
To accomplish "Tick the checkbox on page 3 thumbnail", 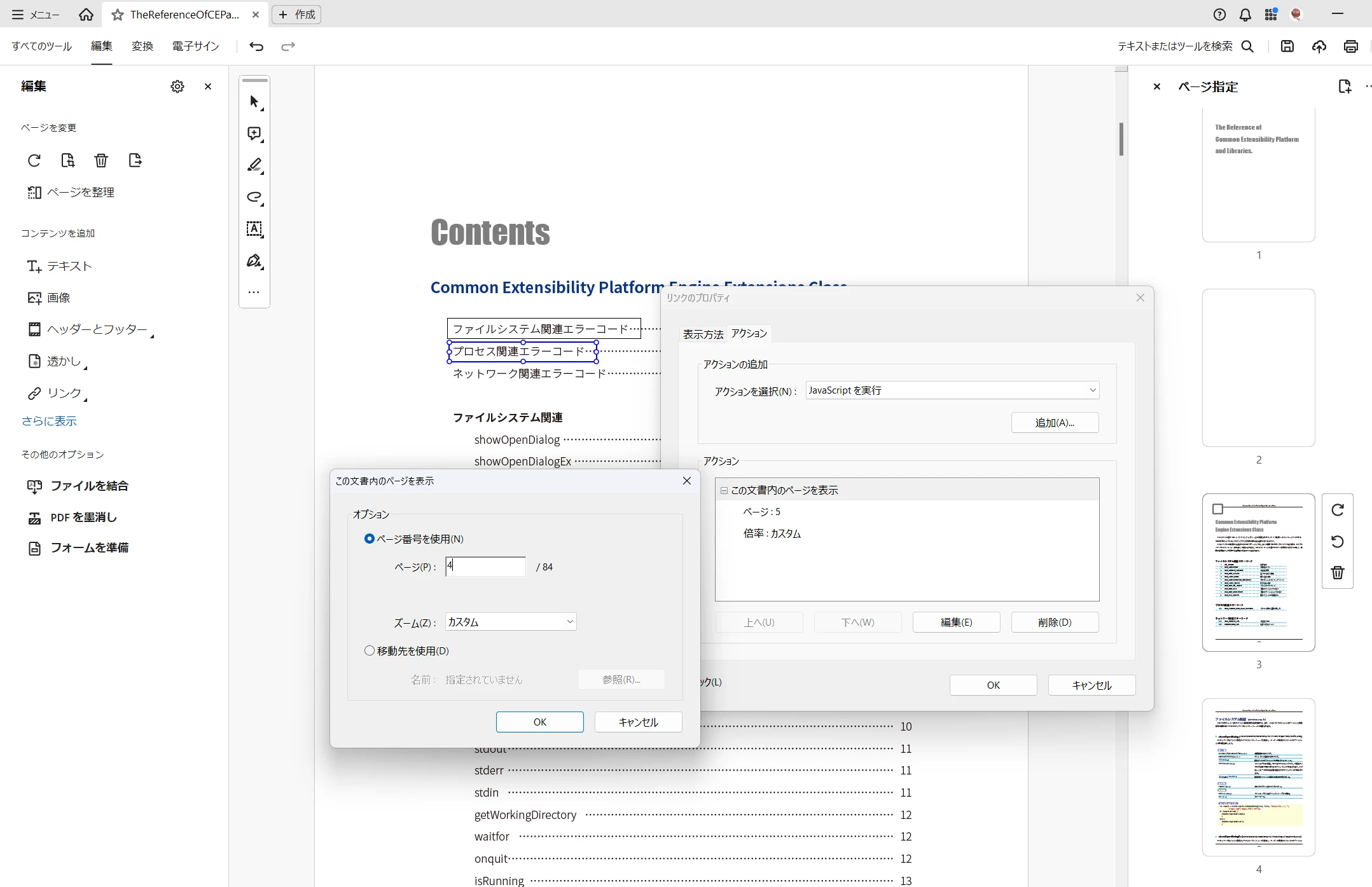I will click(1218, 509).
